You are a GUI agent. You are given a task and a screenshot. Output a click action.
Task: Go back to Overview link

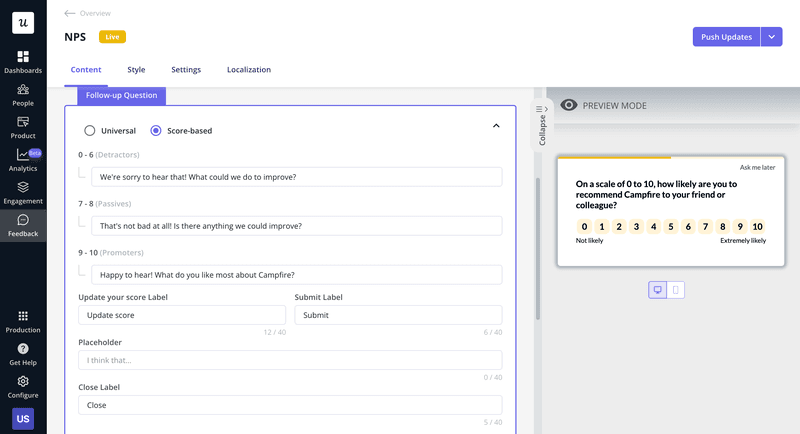(x=88, y=14)
